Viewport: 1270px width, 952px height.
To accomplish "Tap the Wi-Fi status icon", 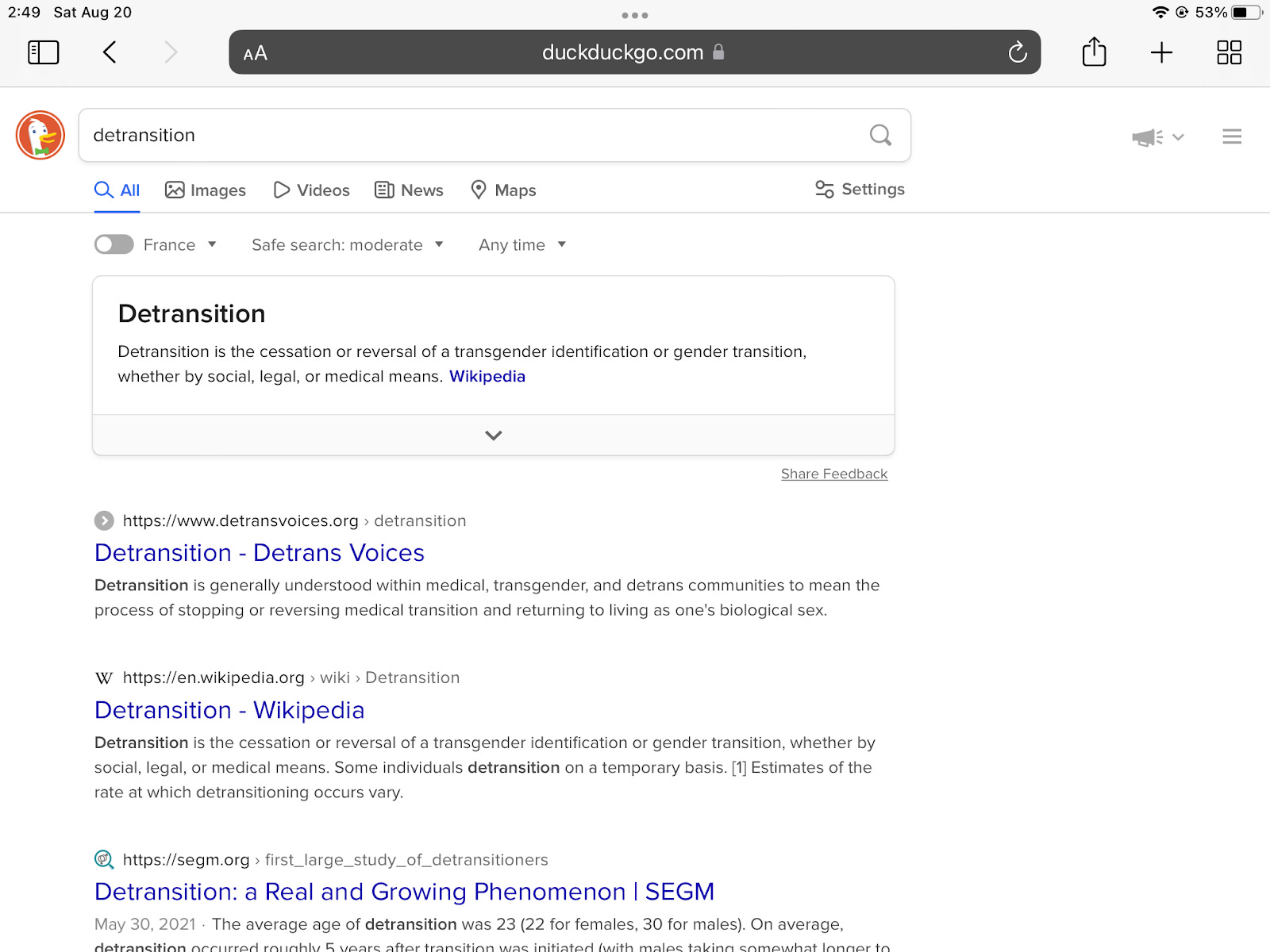I will coord(1160,12).
